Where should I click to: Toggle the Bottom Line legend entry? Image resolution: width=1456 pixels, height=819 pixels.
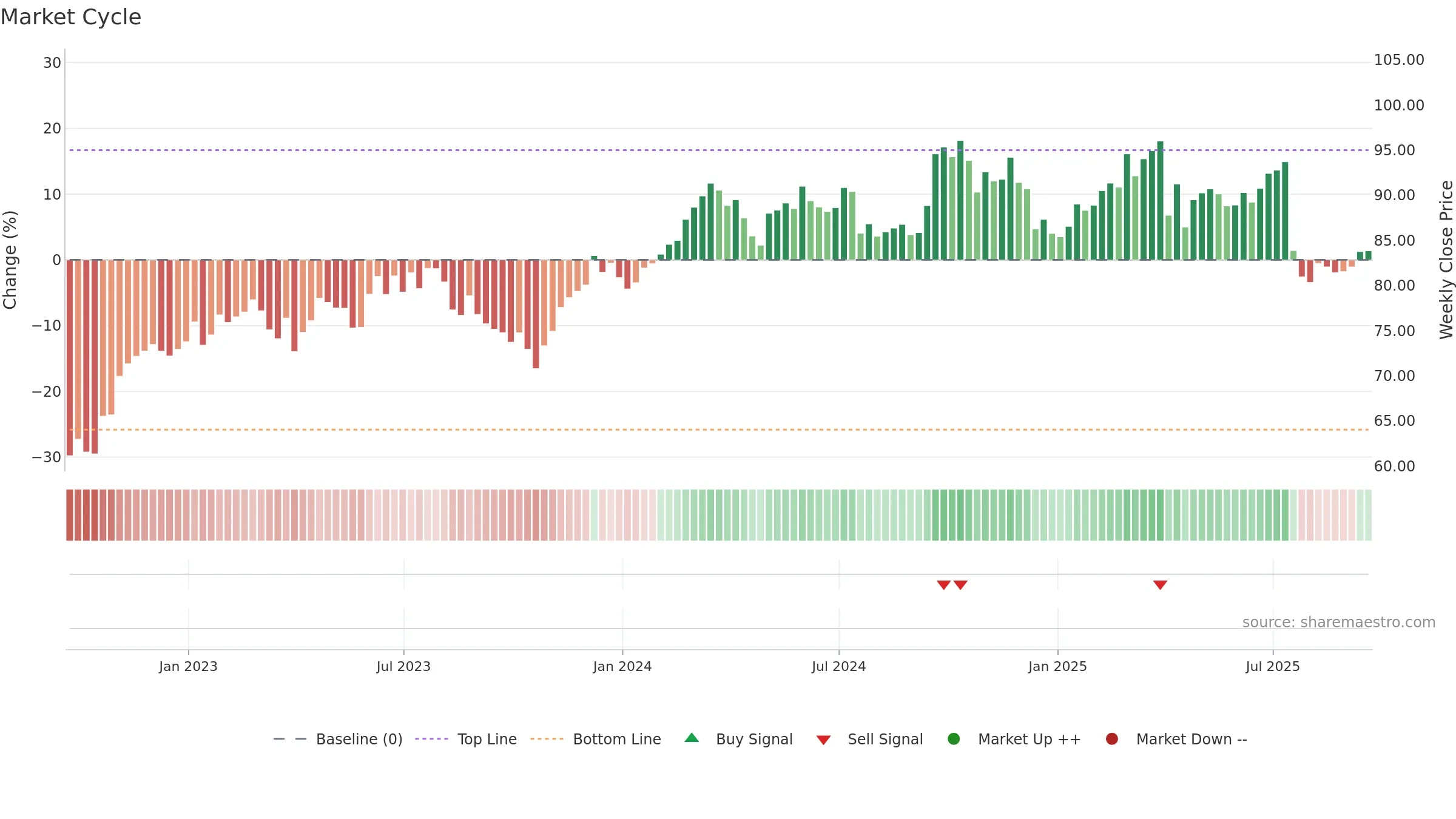pos(596,739)
